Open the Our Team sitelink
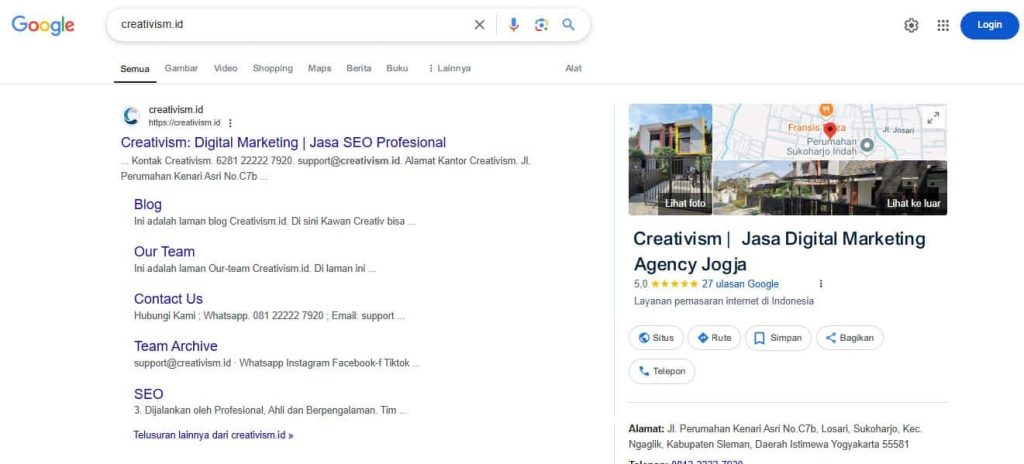The height and width of the screenshot is (464, 1024). point(164,252)
